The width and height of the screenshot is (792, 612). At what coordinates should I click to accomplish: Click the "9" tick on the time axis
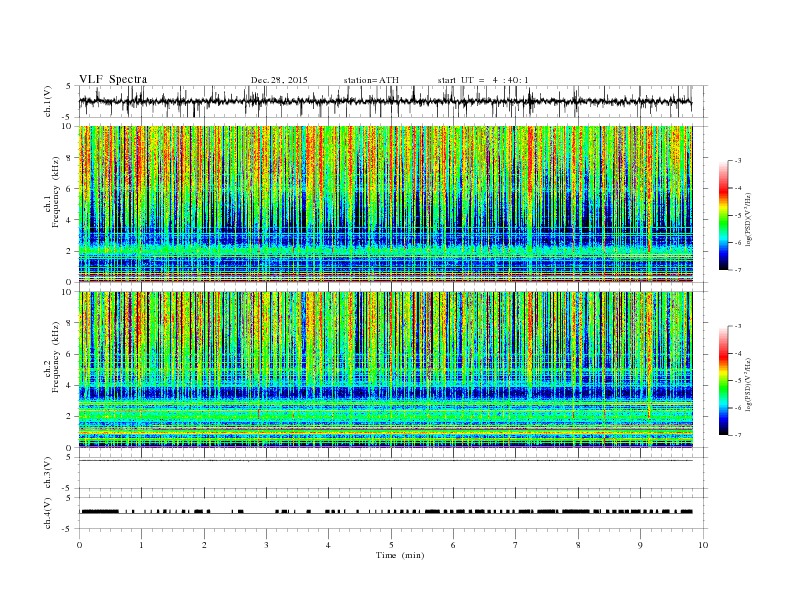tap(640, 545)
